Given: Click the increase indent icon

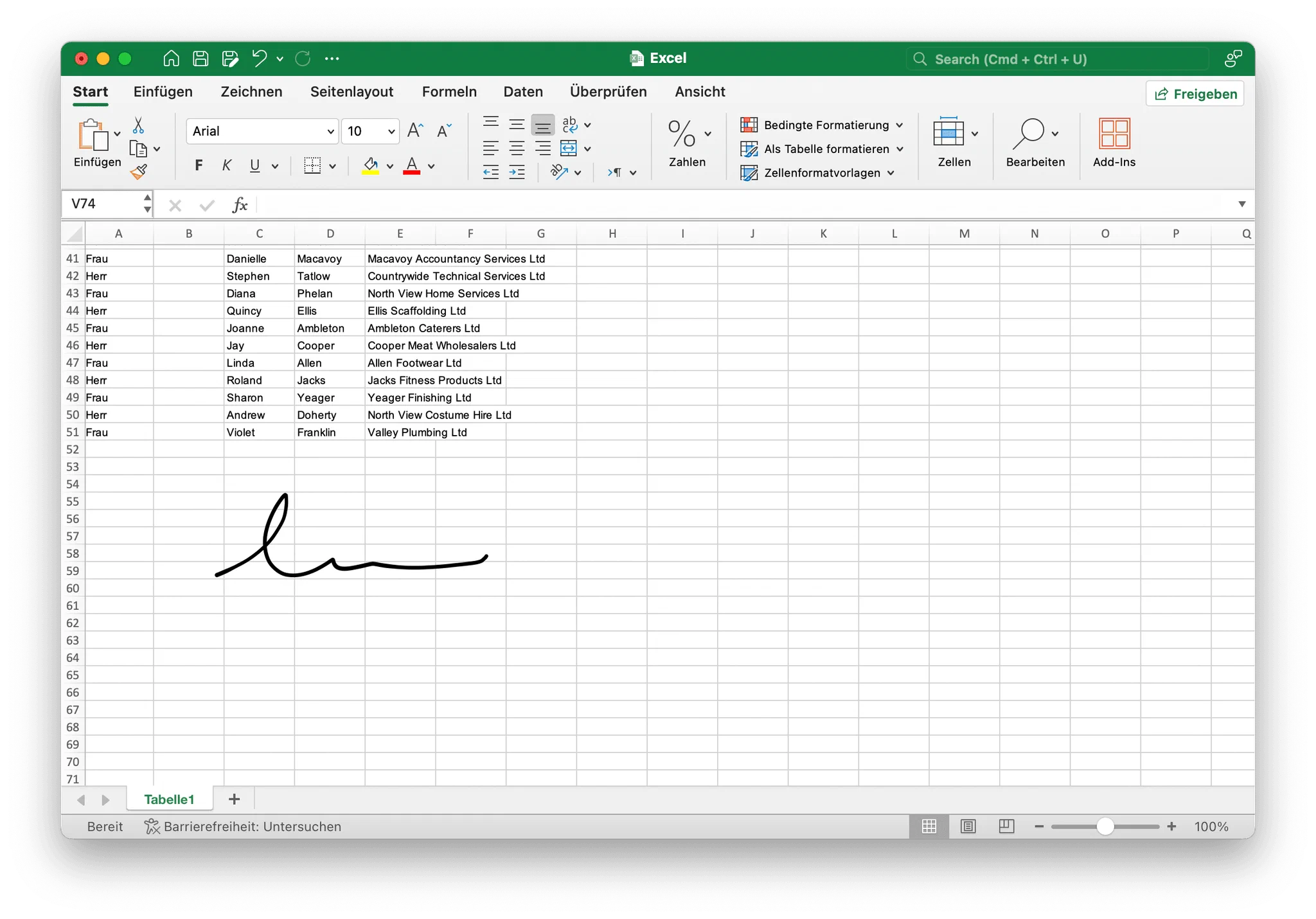Looking at the screenshot, I should click(x=517, y=172).
